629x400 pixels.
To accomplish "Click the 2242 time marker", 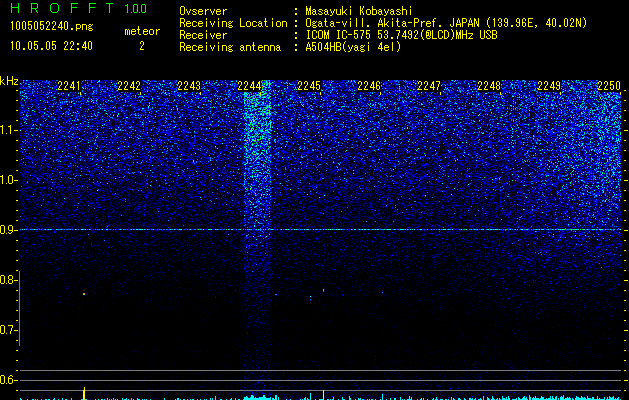I will 129,86.
